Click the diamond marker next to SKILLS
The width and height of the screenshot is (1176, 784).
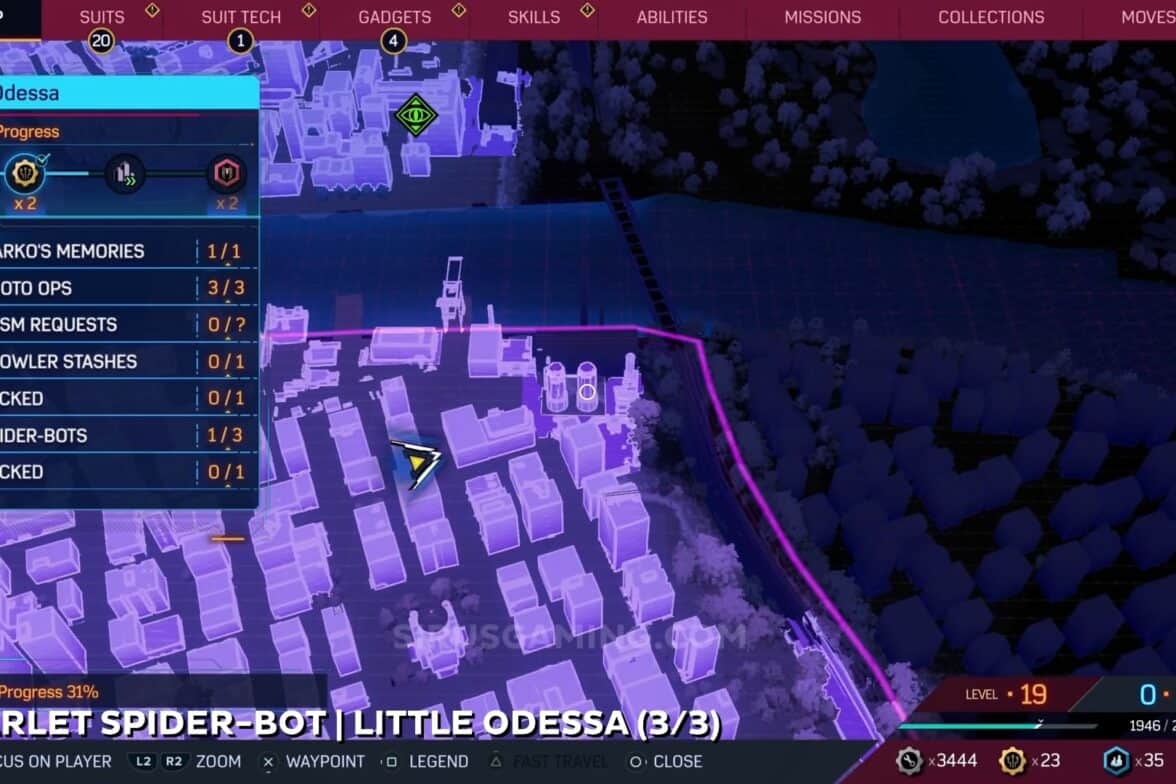click(x=587, y=10)
